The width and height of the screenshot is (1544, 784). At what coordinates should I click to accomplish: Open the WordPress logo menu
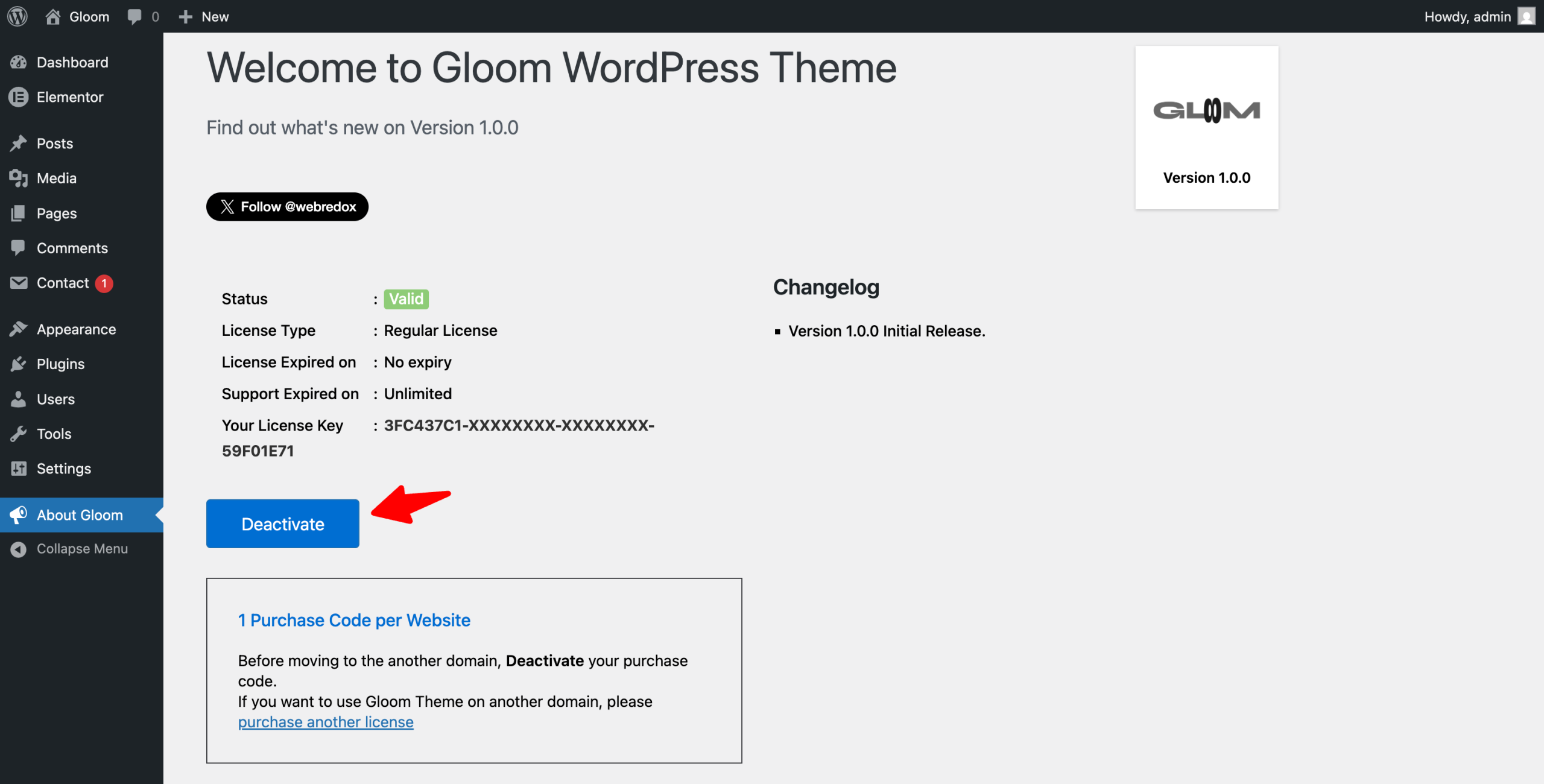coord(17,16)
